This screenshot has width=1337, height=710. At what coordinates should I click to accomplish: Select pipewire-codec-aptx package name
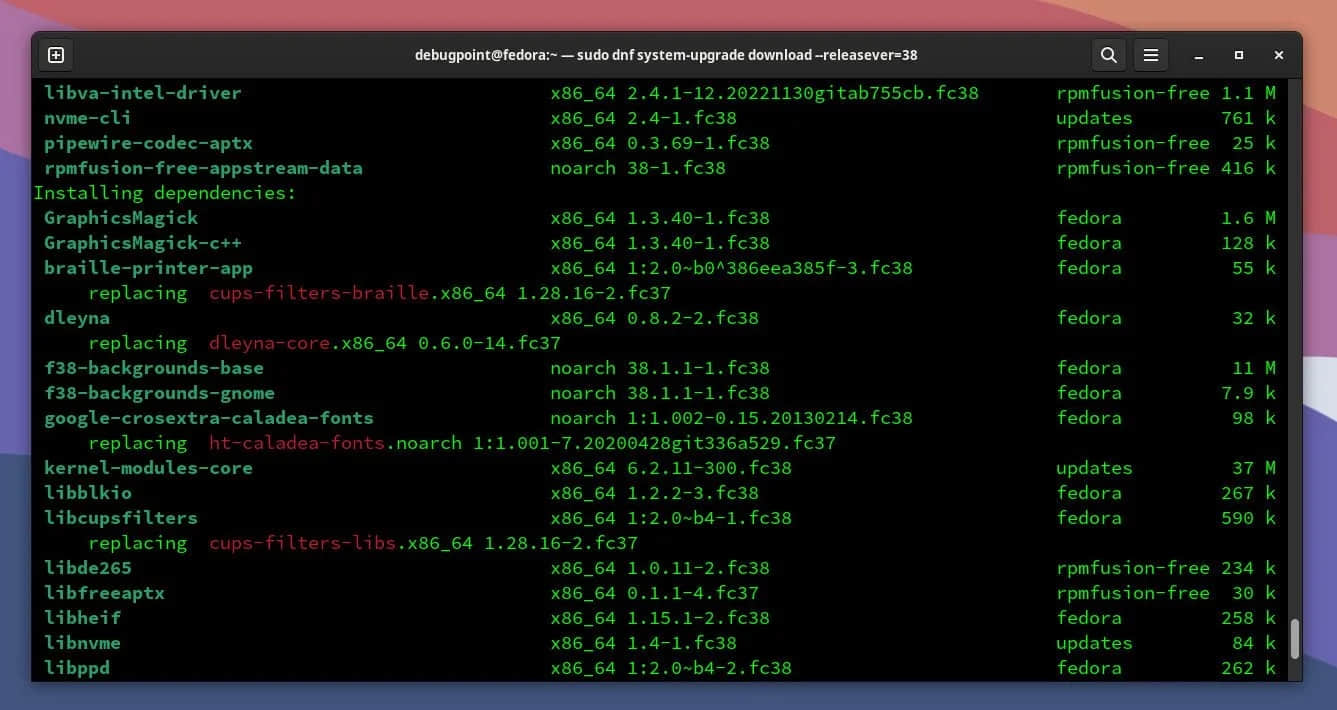148,143
